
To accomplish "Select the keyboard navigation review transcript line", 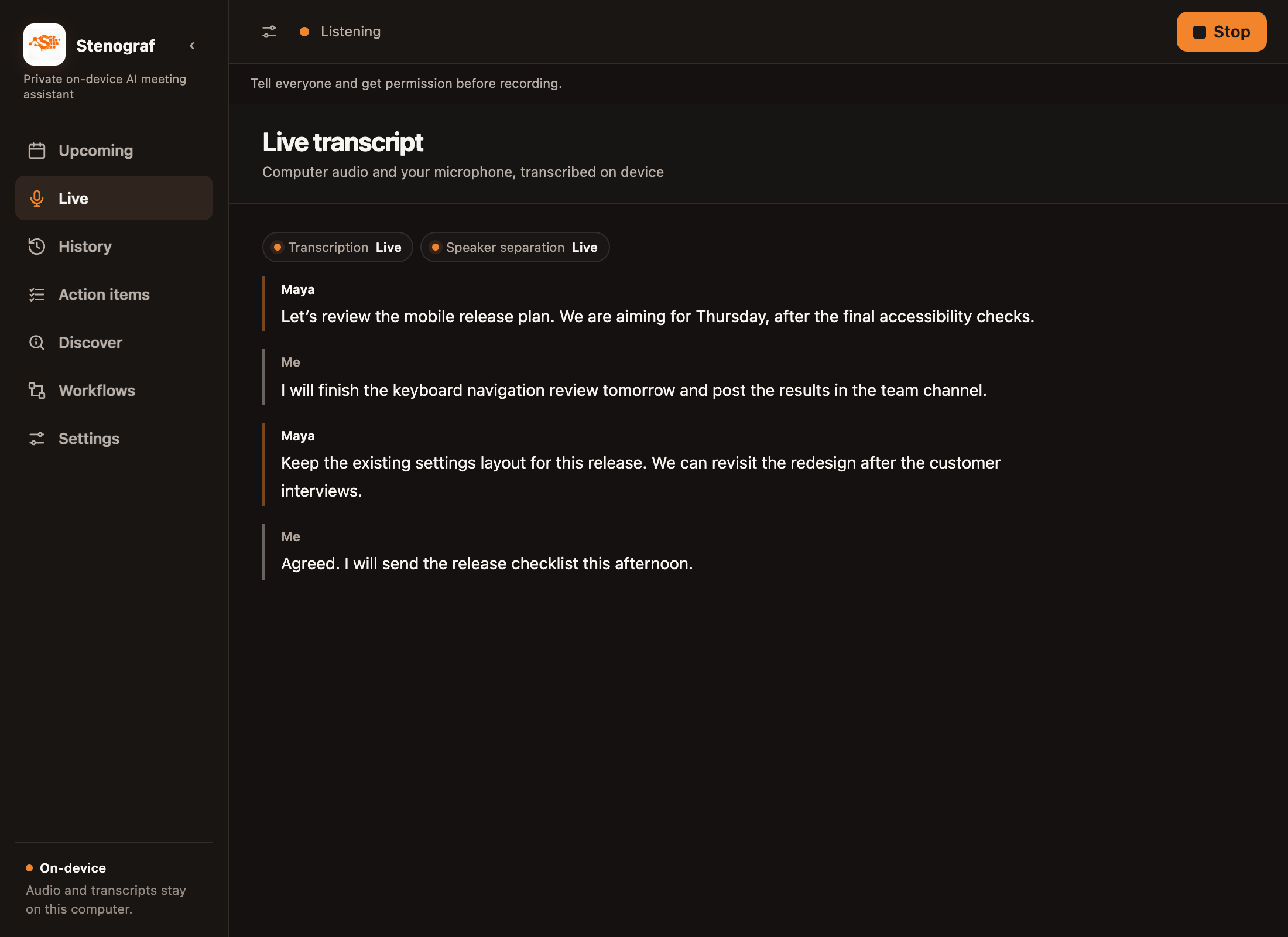I will 634,390.
